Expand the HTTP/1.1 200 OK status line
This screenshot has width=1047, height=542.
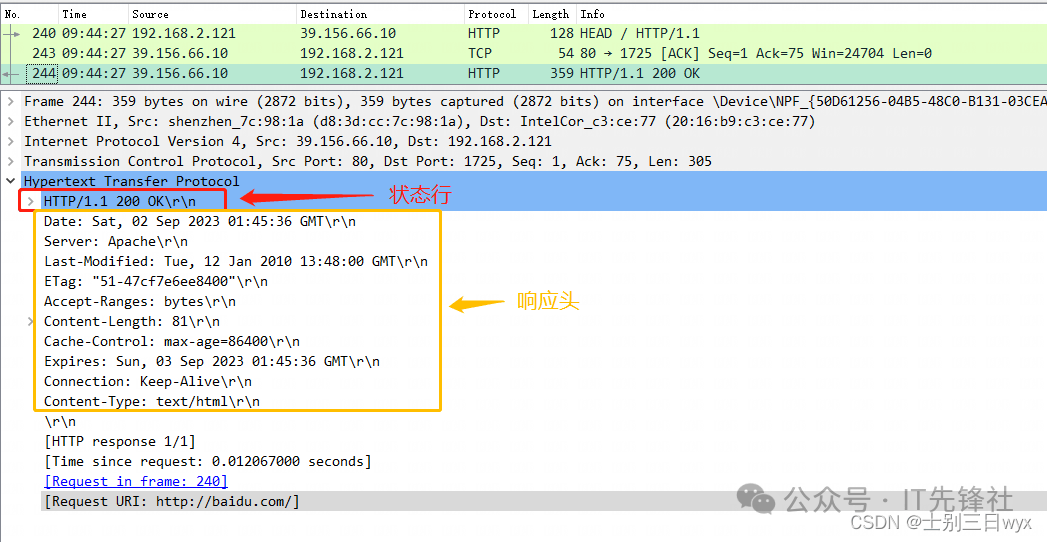[x=31, y=201]
